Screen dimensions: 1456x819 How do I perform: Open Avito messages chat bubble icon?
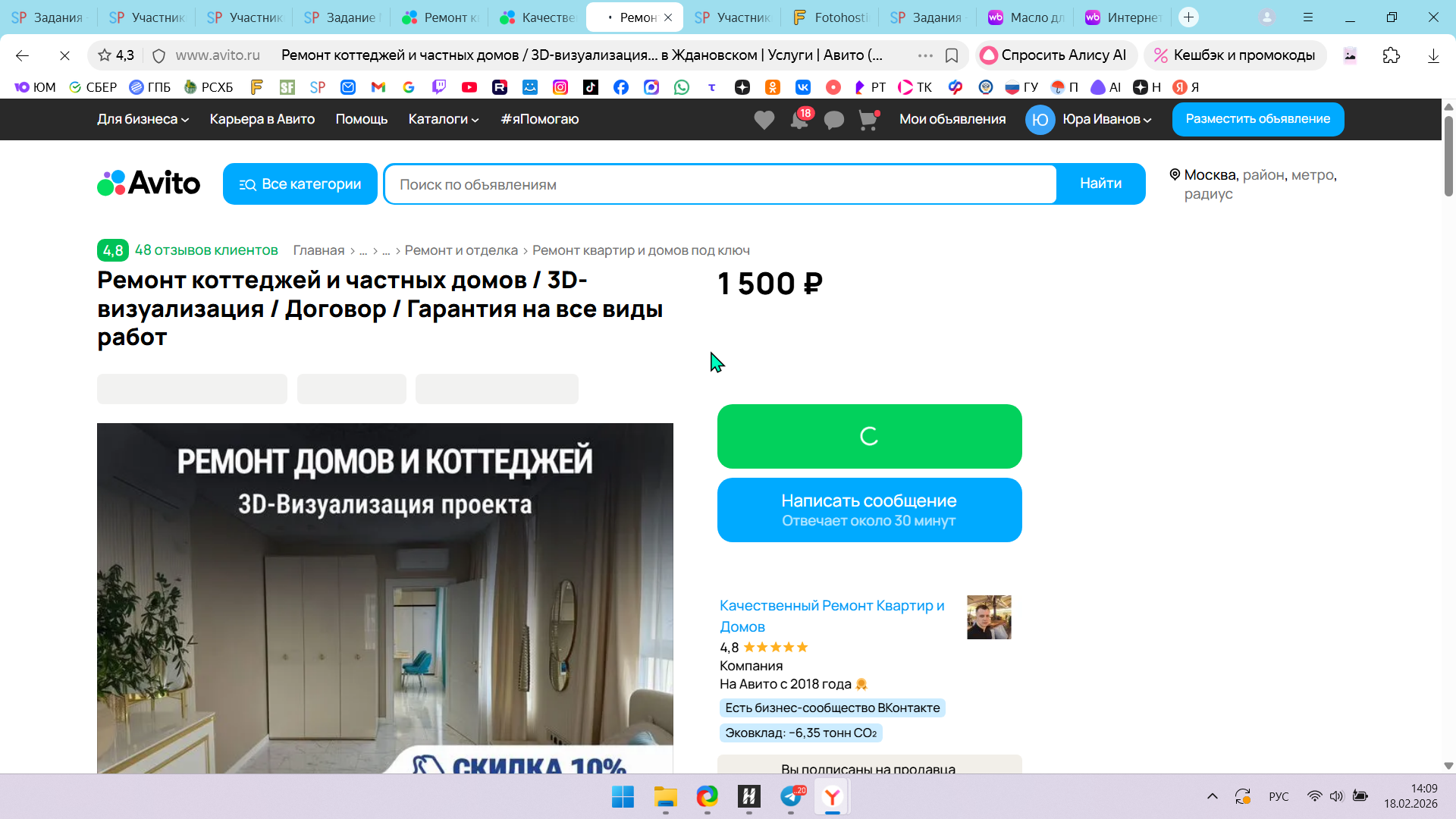click(x=833, y=120)
